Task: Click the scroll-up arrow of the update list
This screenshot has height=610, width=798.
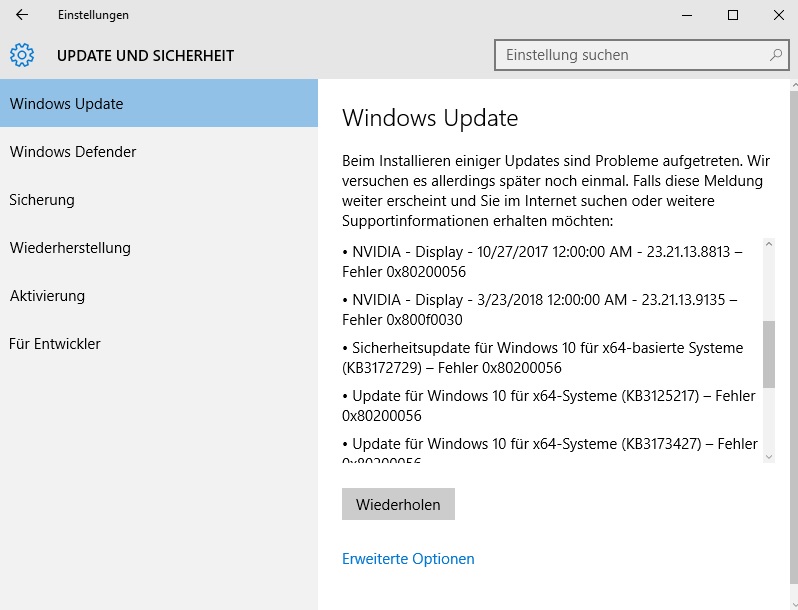Action: pyautogui.click(x=769, y=245)
